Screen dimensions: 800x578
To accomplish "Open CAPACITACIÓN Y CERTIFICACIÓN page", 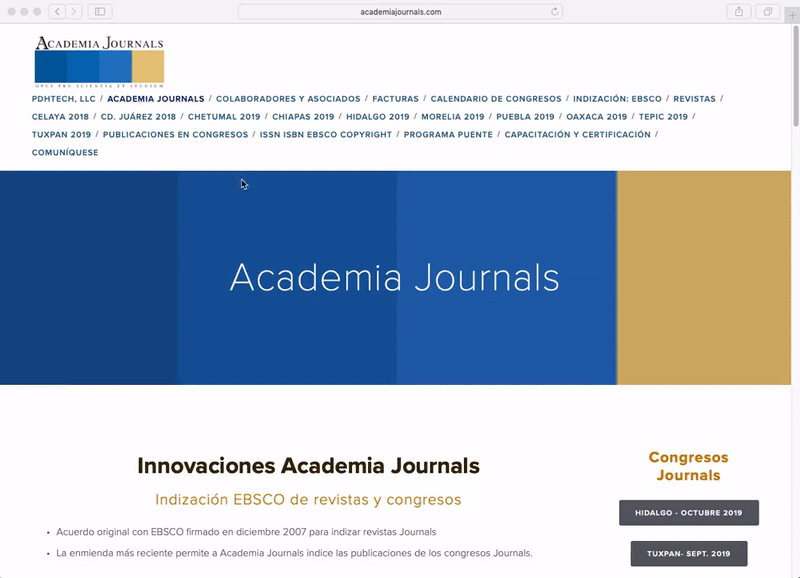I will (578, 135).
